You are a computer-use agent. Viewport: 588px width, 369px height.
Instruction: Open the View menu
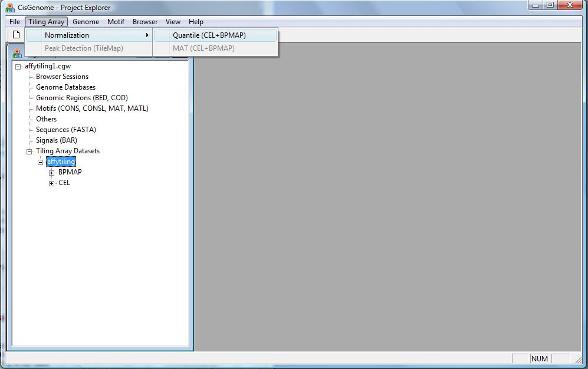(x=173, y=22)
